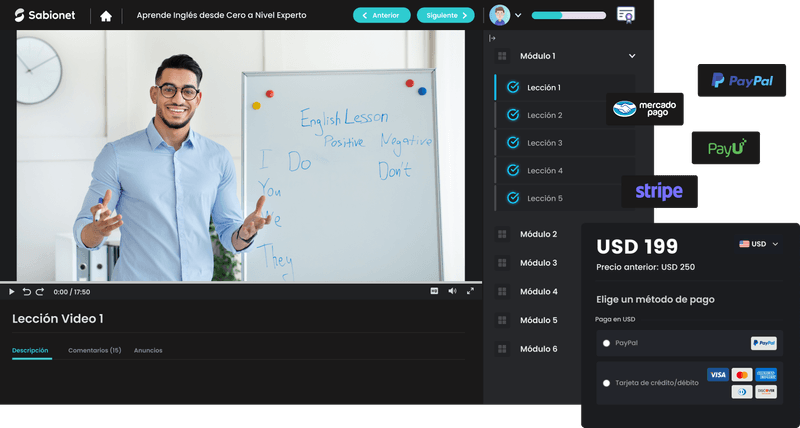800x428 pixels.
Task: Collapse Módulo 1 with its chevron
Action: pyautogui.click(x=632, y=56)
